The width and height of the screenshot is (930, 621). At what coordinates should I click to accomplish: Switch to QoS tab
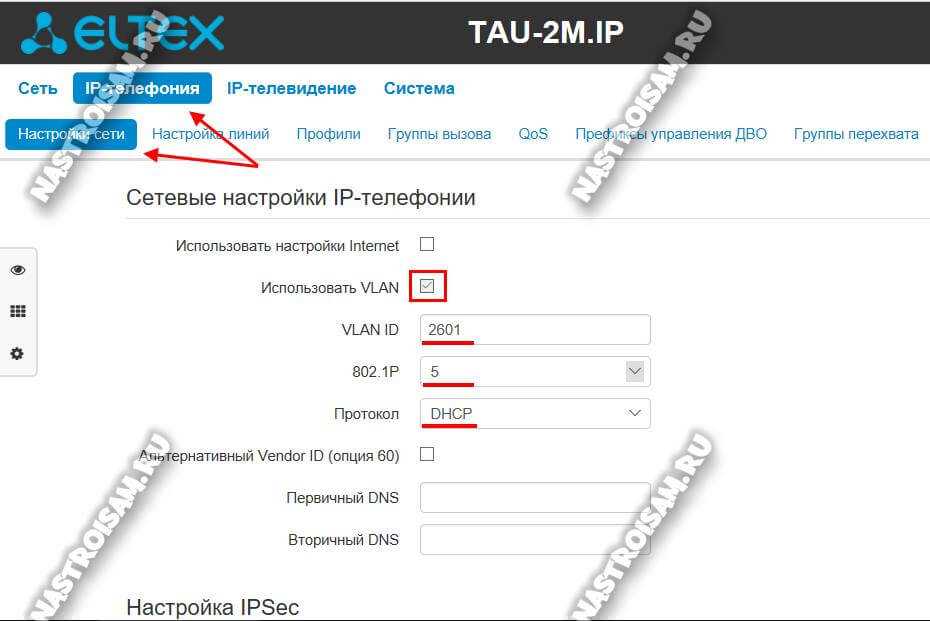(x=533, y=134)
